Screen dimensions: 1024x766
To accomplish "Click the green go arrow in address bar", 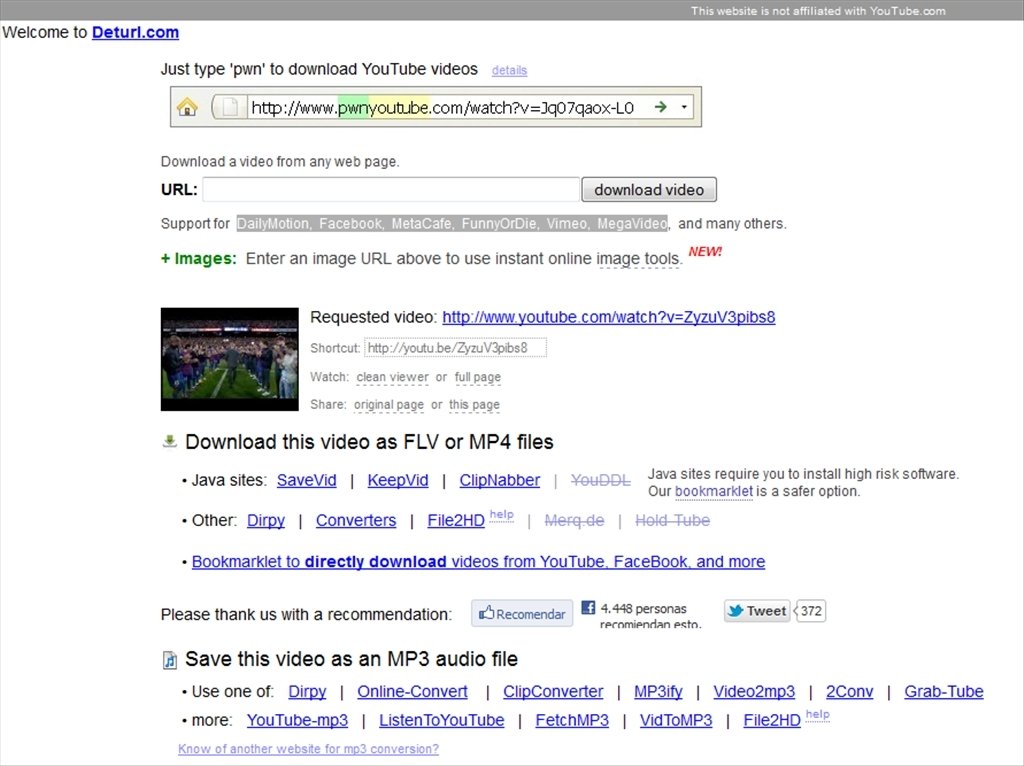I will point(661,106).
